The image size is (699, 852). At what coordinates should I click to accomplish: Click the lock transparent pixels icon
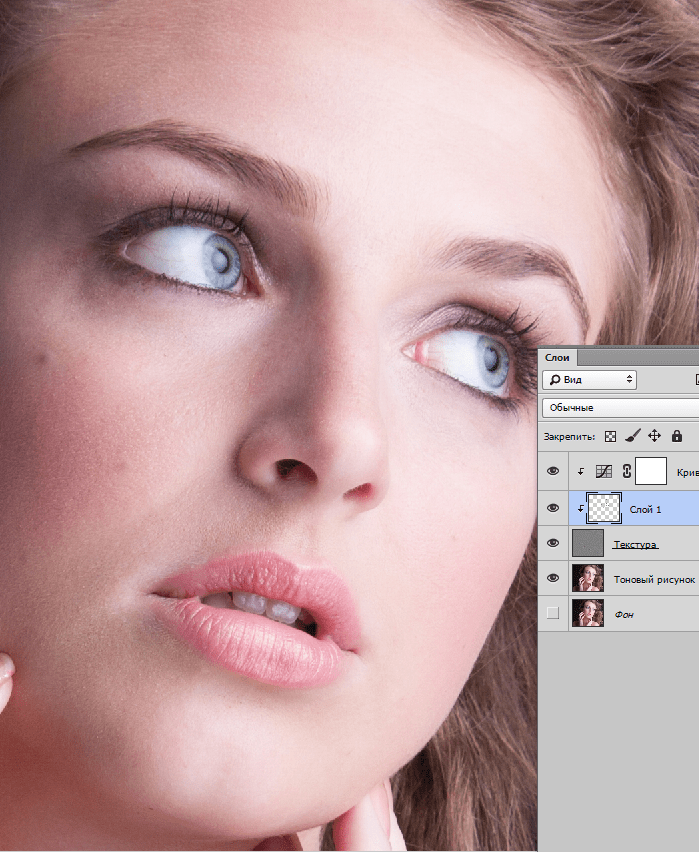pos(611,436)
